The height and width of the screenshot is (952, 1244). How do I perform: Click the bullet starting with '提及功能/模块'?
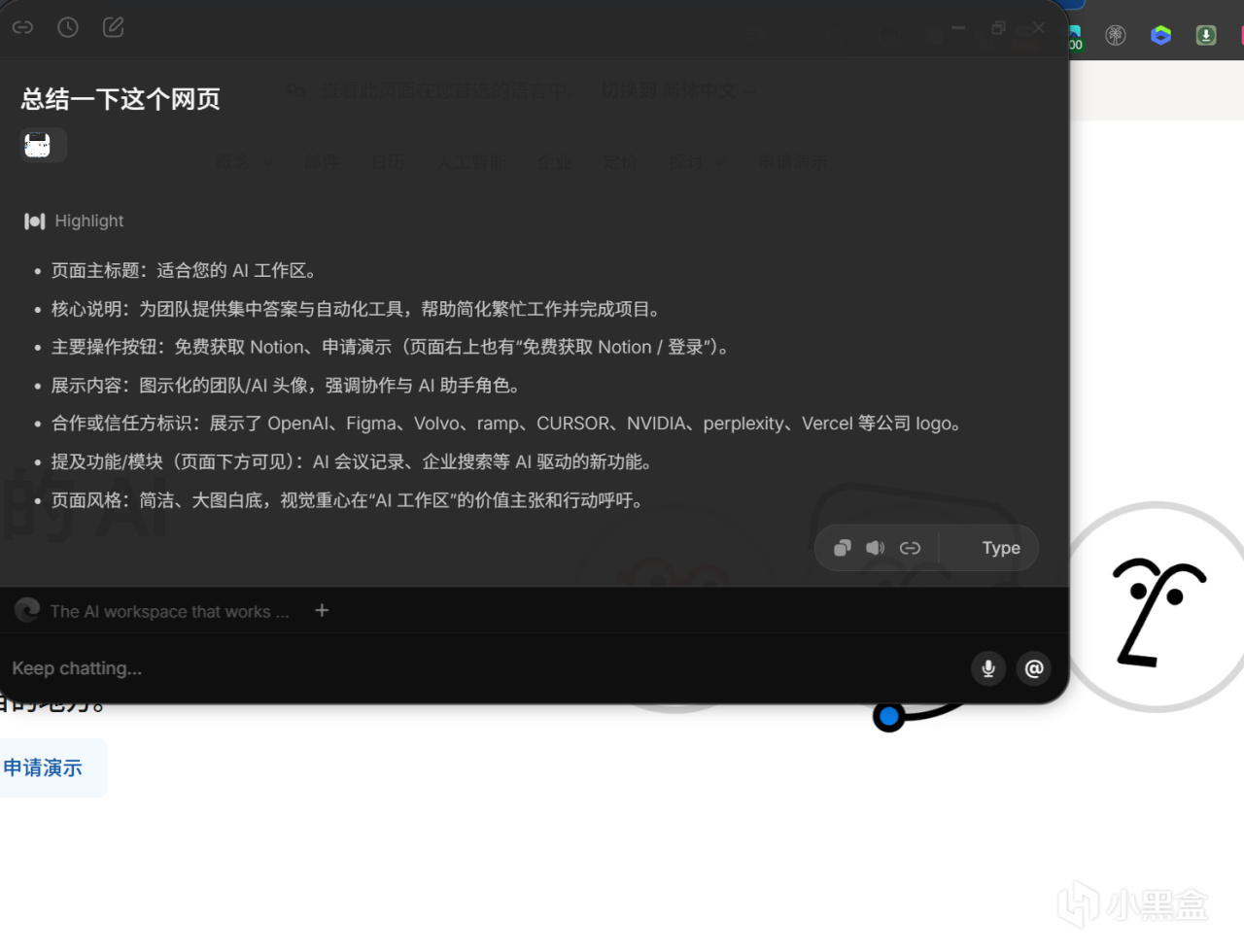pos(351,462)
